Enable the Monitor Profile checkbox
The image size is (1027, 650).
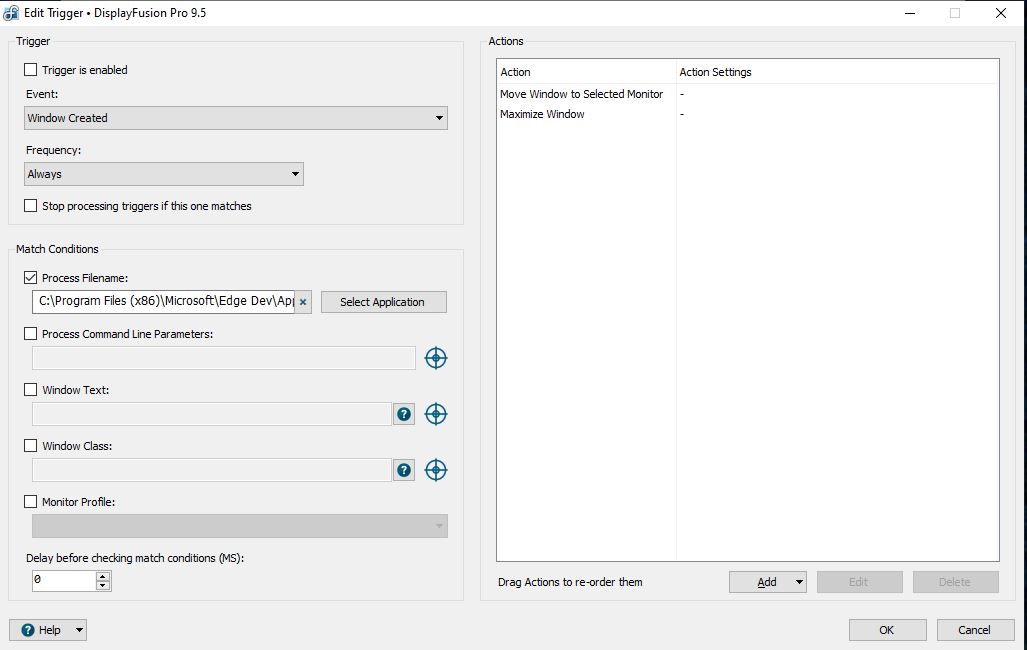click(x=31, y=502)
